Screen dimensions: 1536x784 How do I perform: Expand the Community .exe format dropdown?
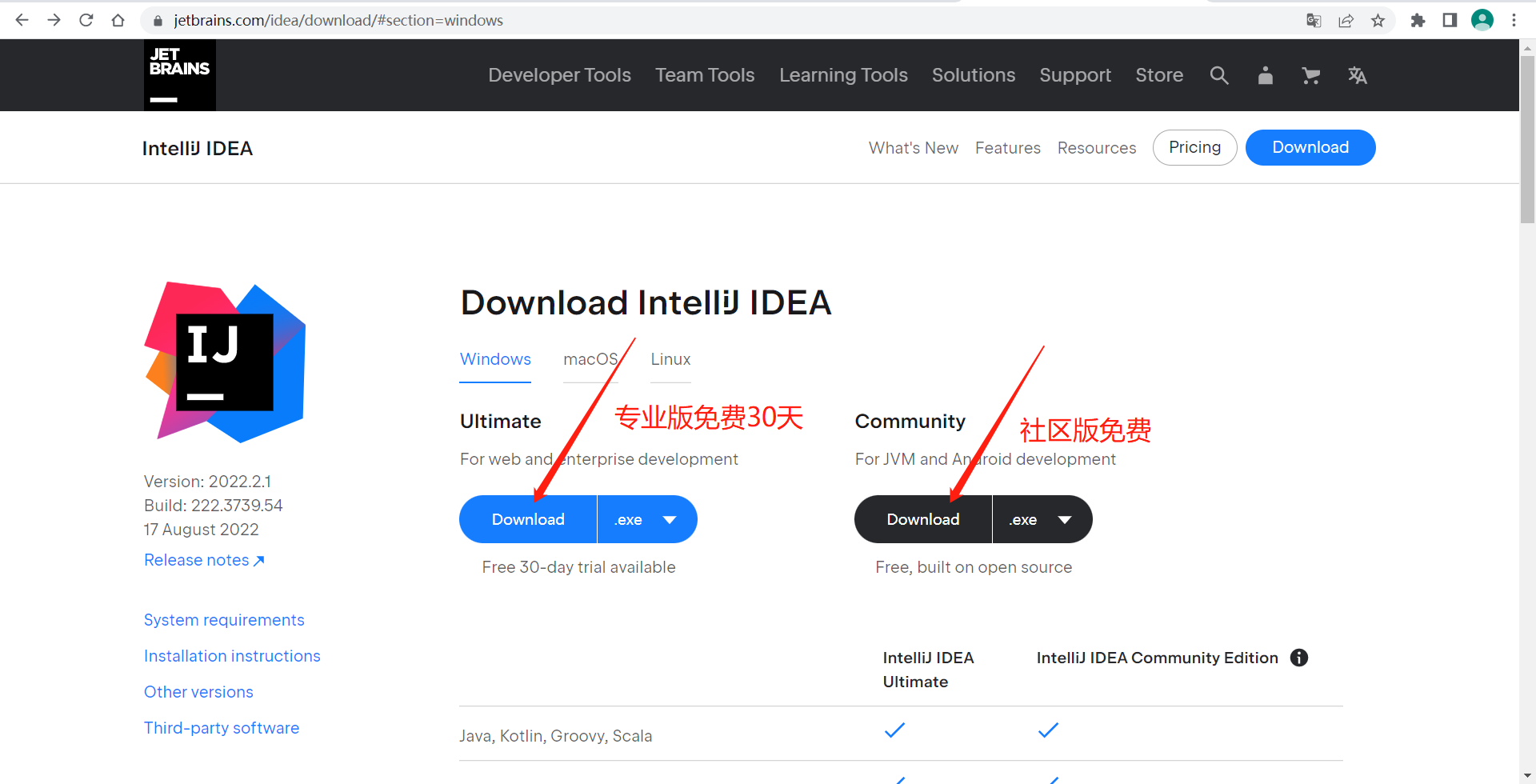(x=1042, y=518)
